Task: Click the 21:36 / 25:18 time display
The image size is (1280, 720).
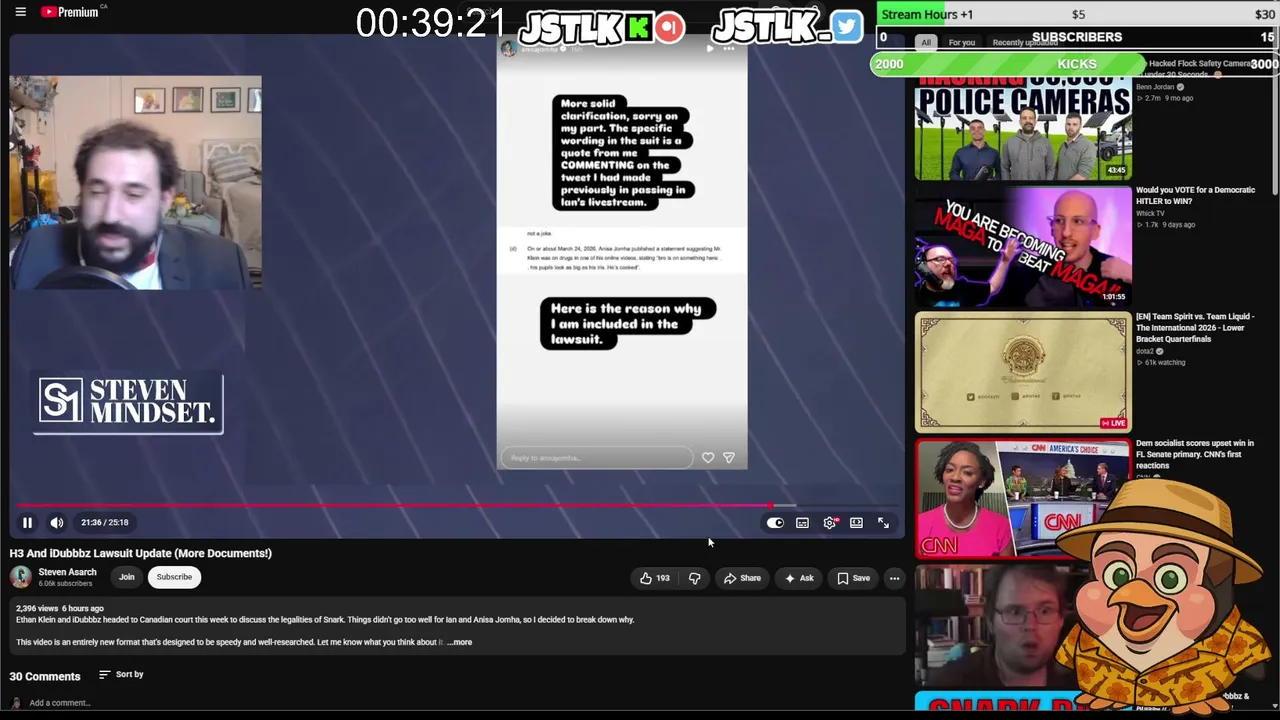Action: click(x=105, y=523)
